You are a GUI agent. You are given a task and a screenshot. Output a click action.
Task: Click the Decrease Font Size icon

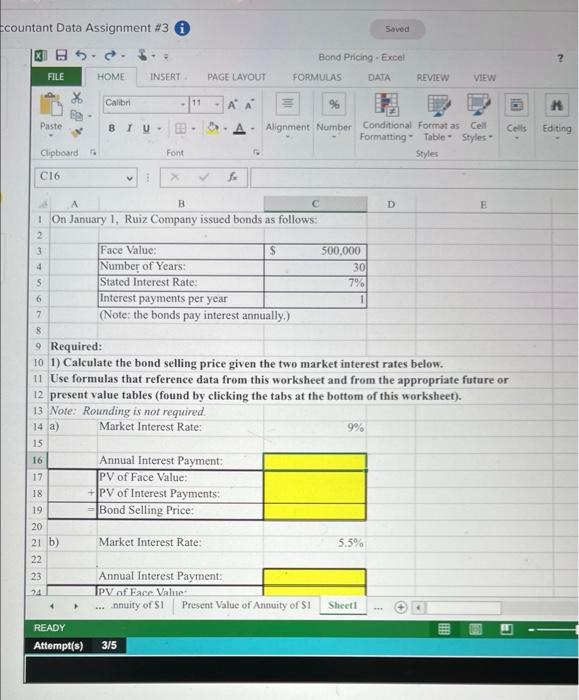[x=249, y=105]
